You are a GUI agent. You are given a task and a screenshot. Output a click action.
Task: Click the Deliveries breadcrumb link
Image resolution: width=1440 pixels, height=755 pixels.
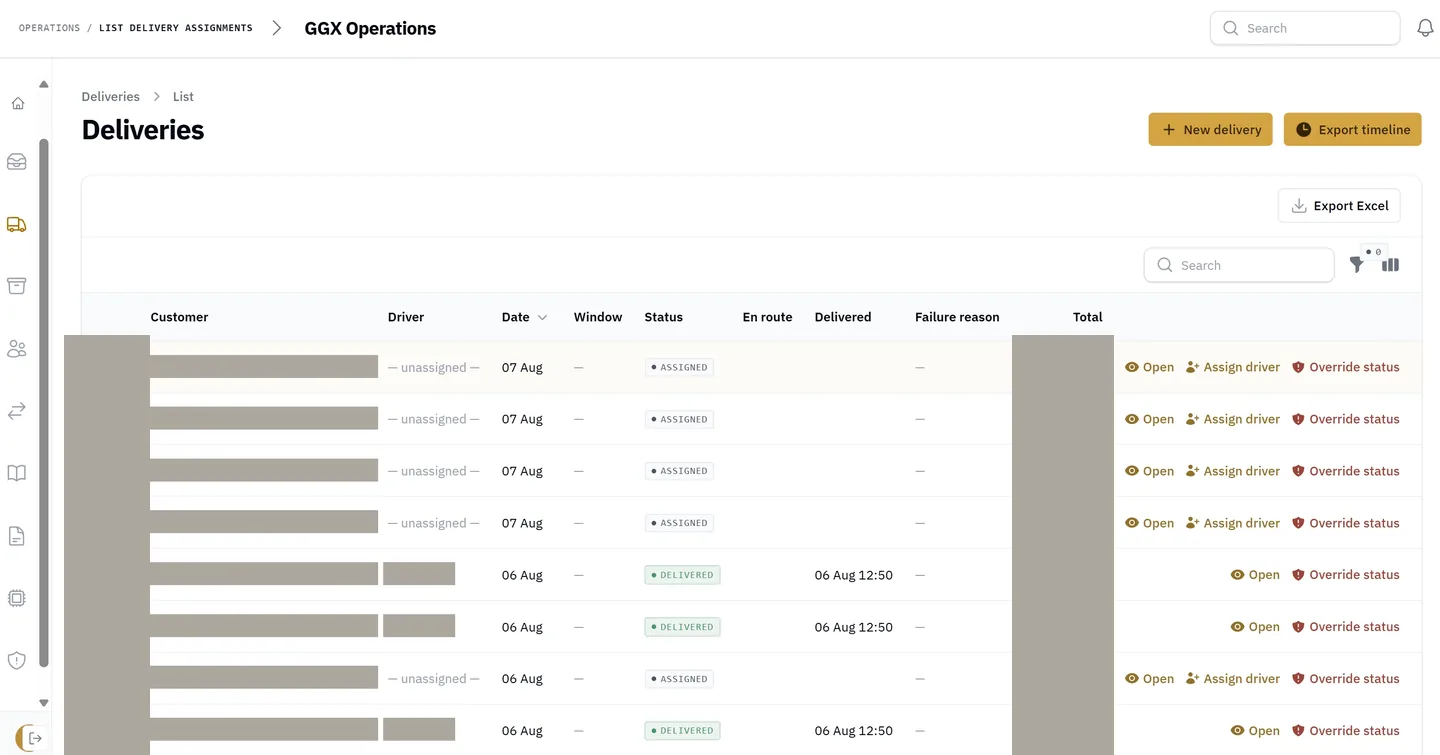tap(110, 97)
